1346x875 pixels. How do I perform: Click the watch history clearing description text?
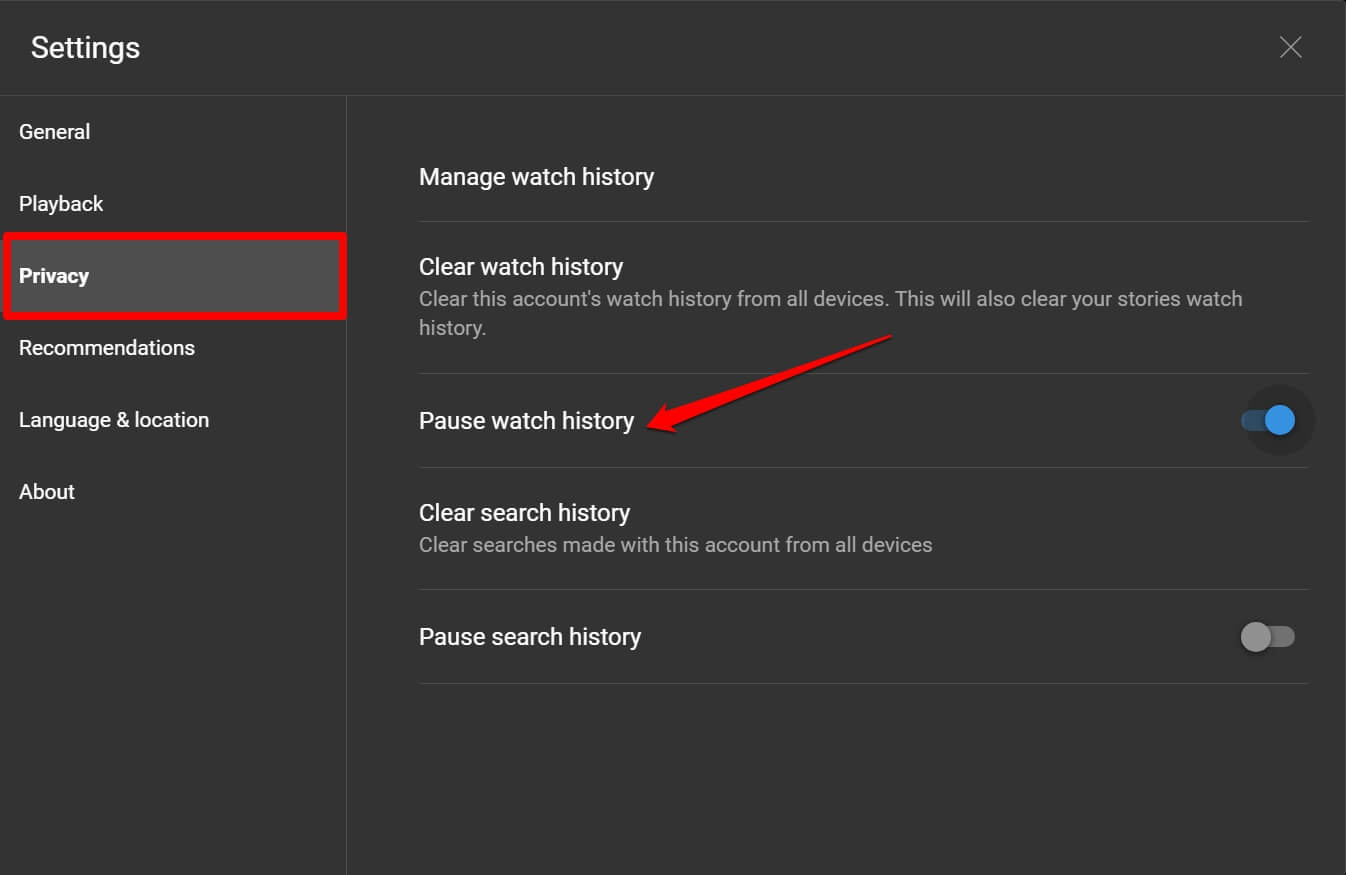point(830,312)
